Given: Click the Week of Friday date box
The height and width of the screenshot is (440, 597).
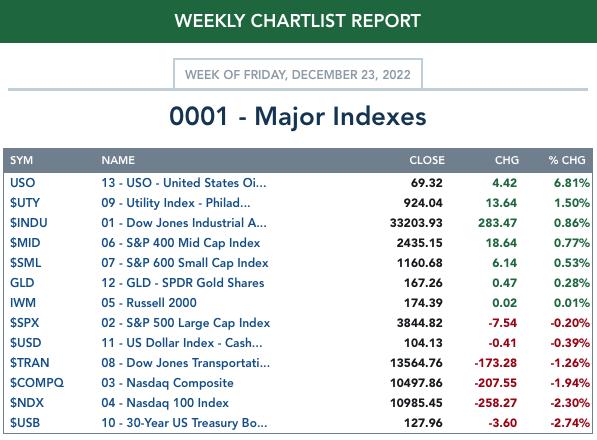Looking at the screenshot, I should click(298, 74).
